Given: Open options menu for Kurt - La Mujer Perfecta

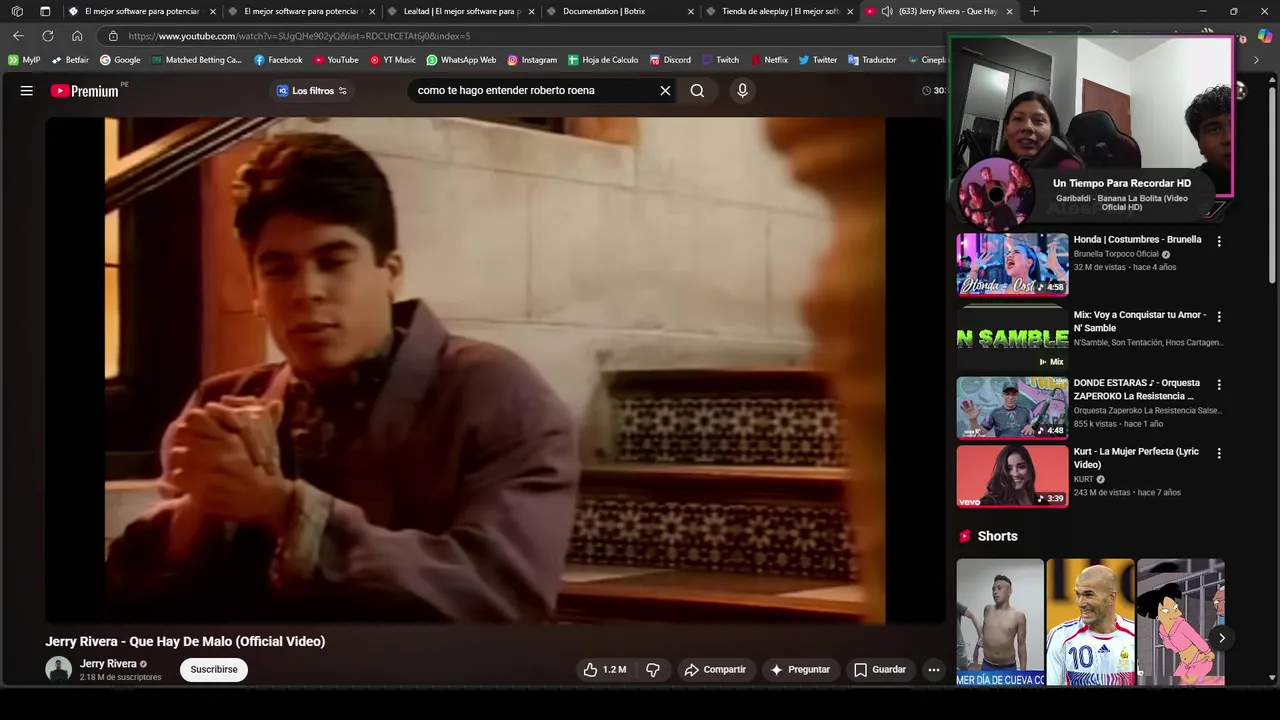Looking at the screenshot, I should pos(1219,453).
